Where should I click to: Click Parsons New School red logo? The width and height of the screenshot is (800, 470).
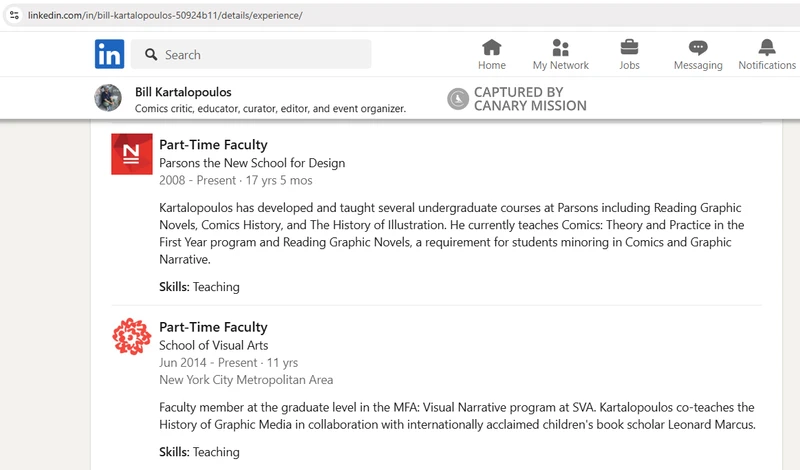click(x=132, y=154)
